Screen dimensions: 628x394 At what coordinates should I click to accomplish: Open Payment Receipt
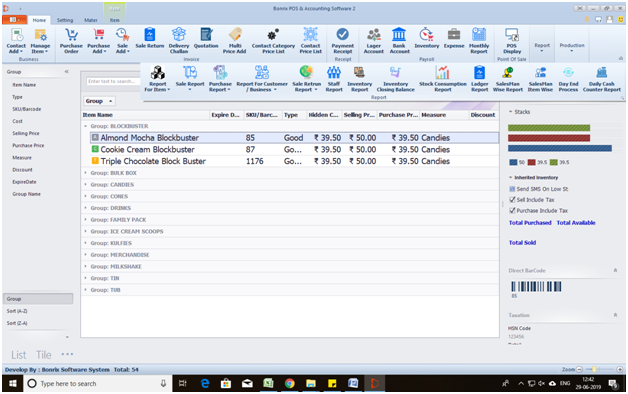[342, 40]
